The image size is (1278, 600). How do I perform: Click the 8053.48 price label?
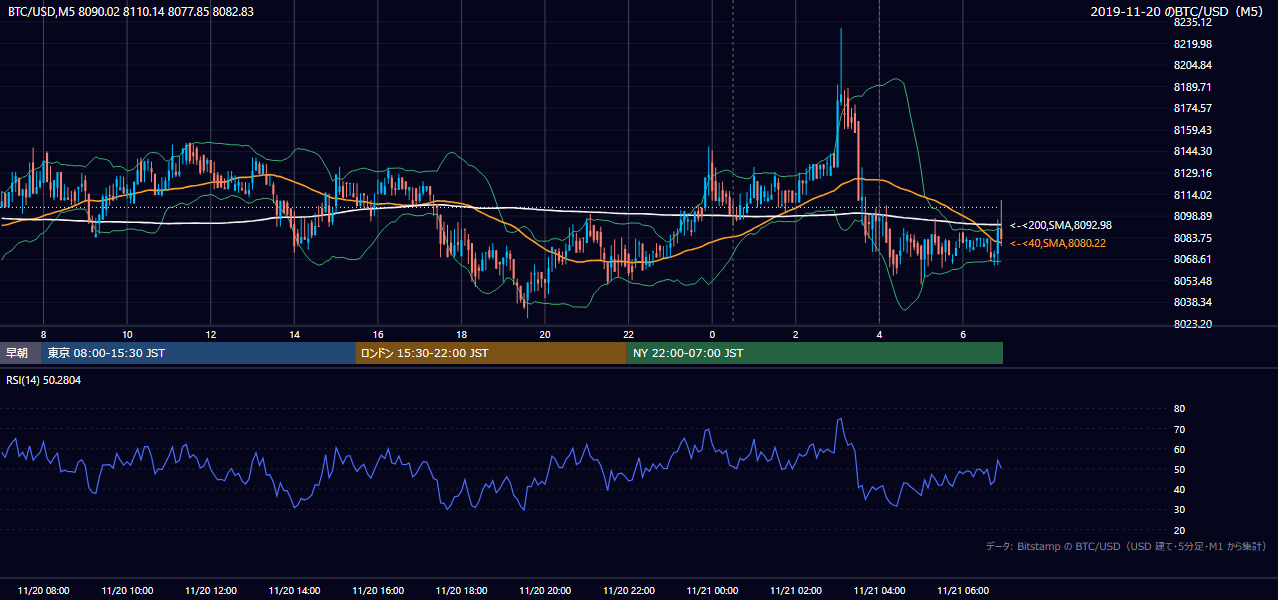point(1193,281)
